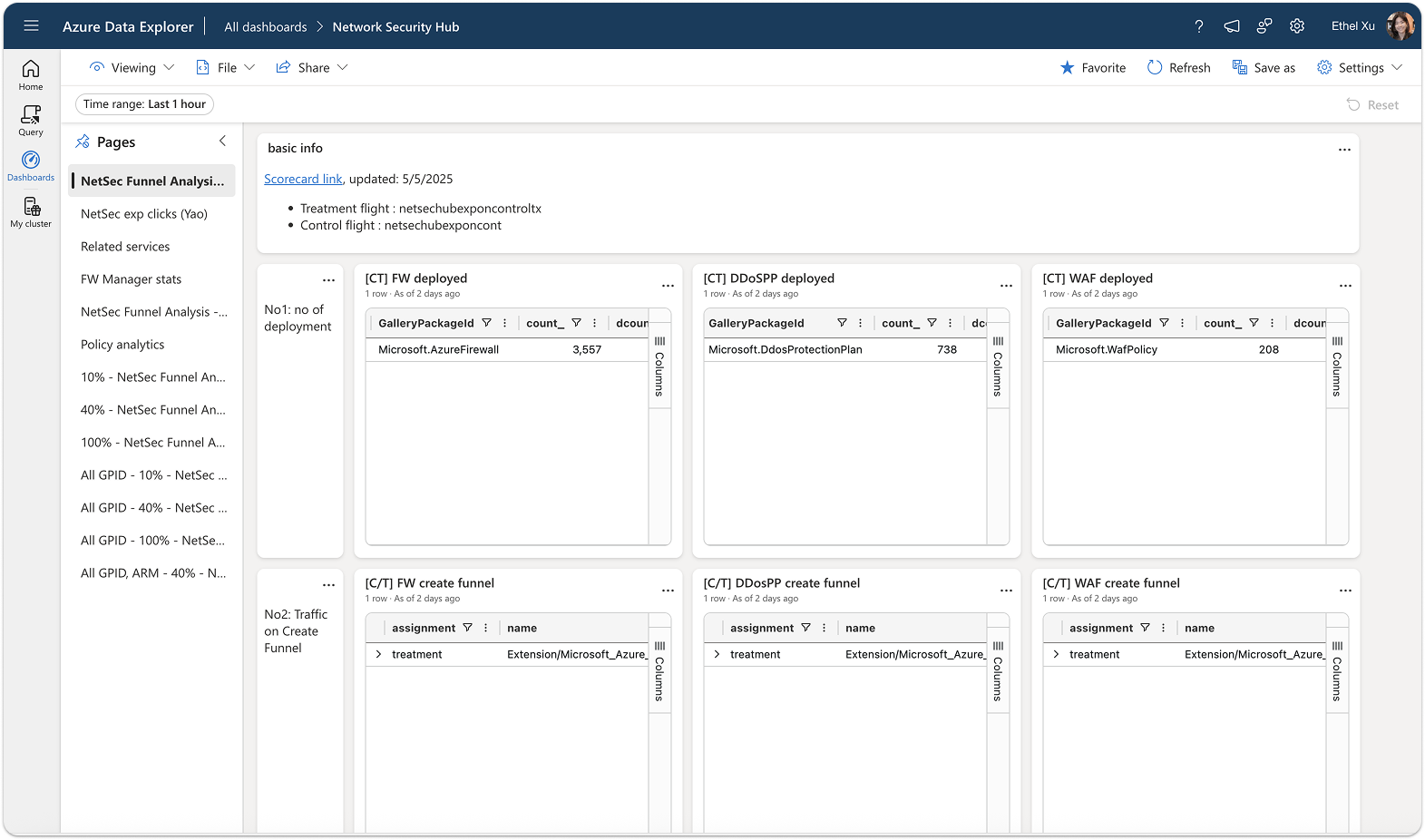Open the File dropdown menu
This screenshot has height=840, width=1425.
tap(226, 68)
